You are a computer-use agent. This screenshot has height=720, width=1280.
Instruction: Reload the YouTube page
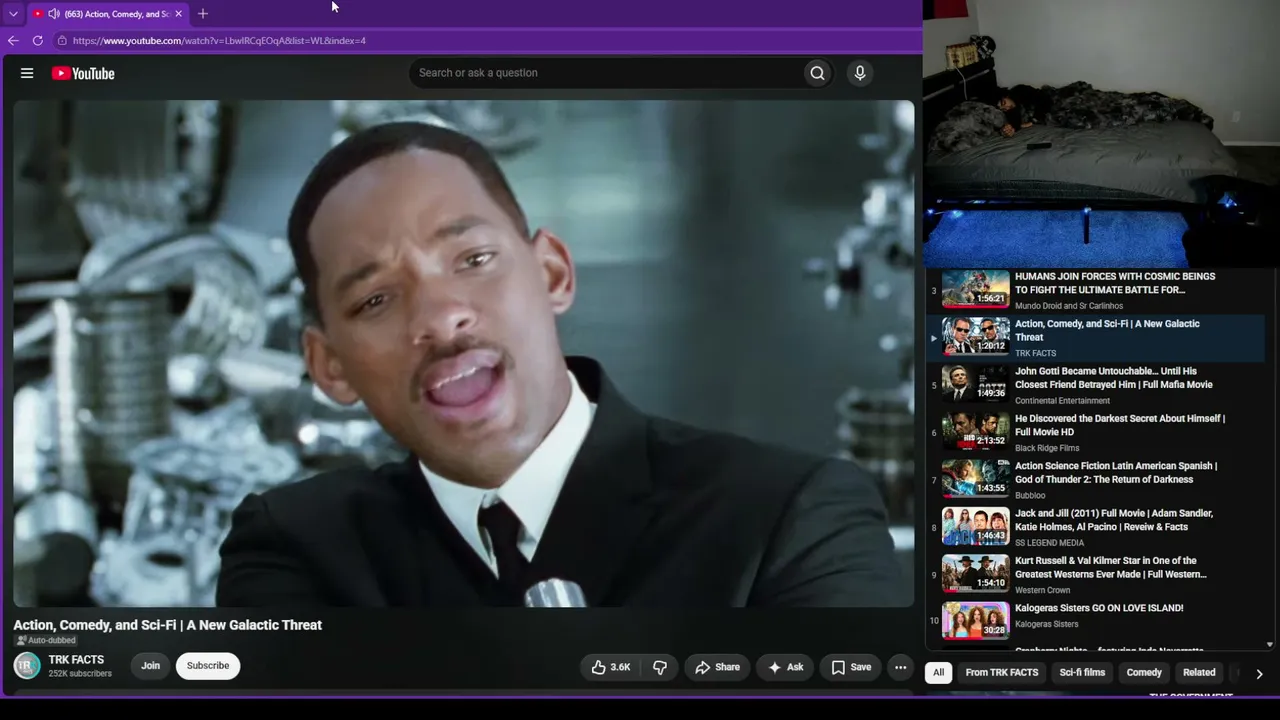point(38,41)
